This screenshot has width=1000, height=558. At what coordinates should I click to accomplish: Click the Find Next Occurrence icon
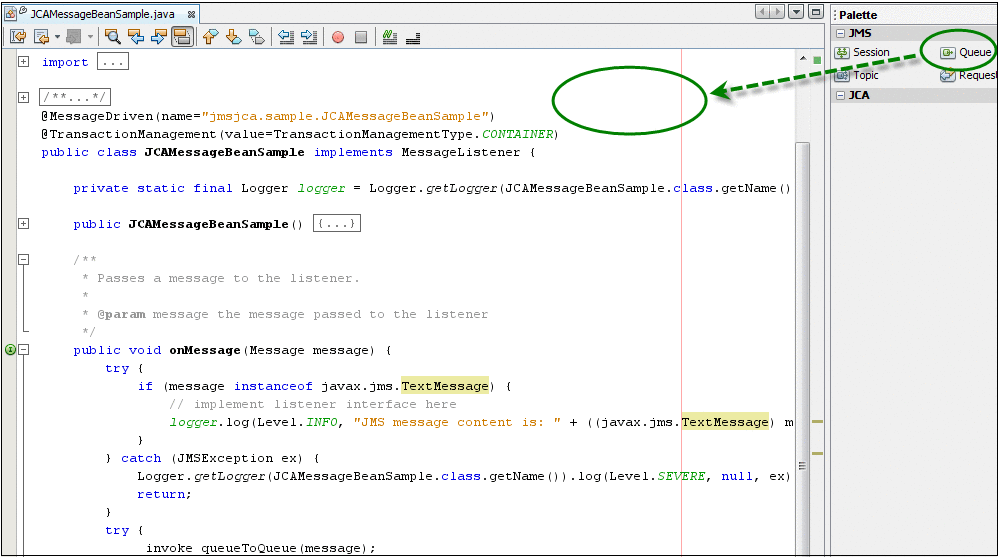tap(159, 37)
